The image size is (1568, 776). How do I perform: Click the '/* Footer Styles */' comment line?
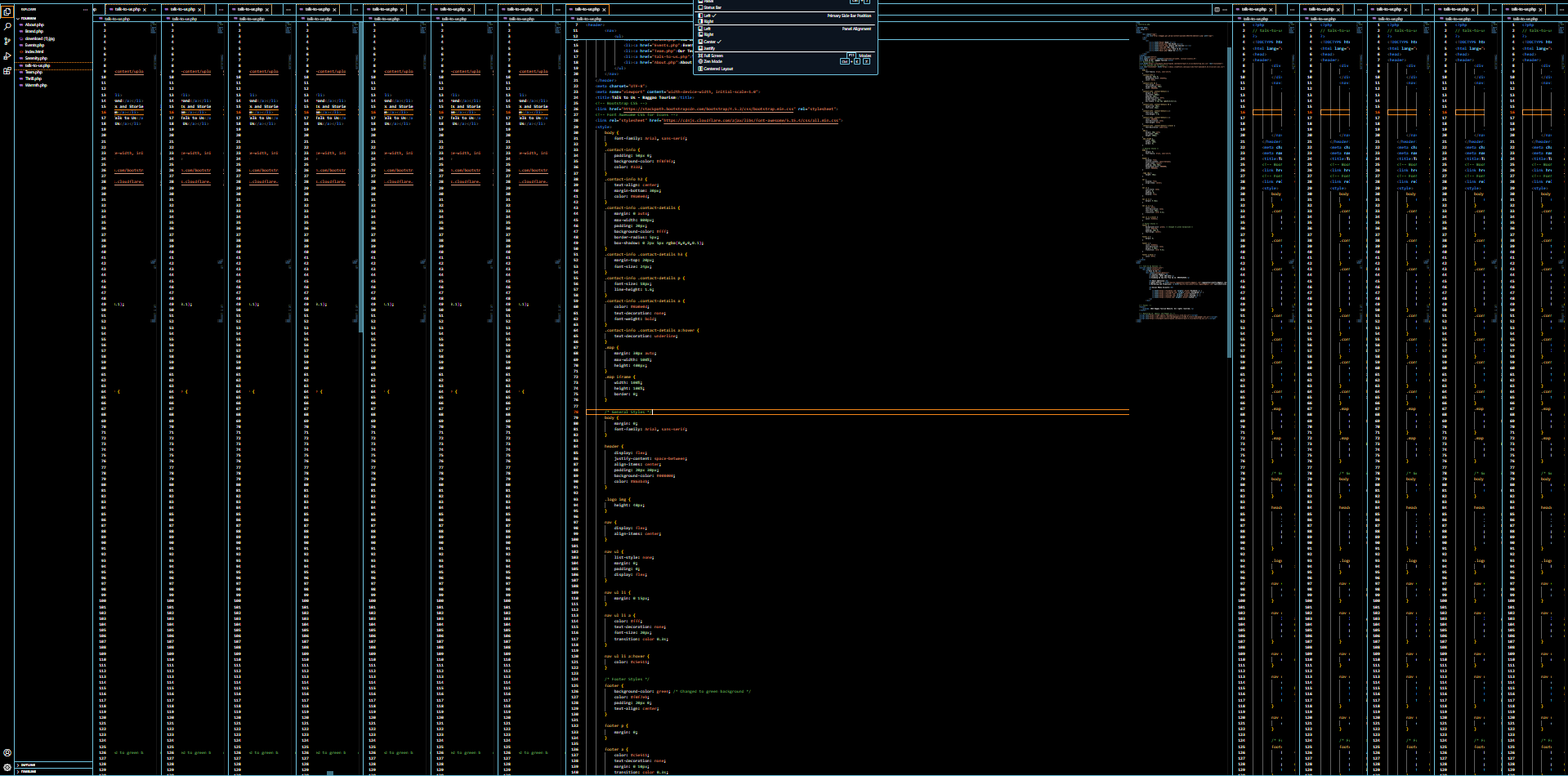point(627,679)
